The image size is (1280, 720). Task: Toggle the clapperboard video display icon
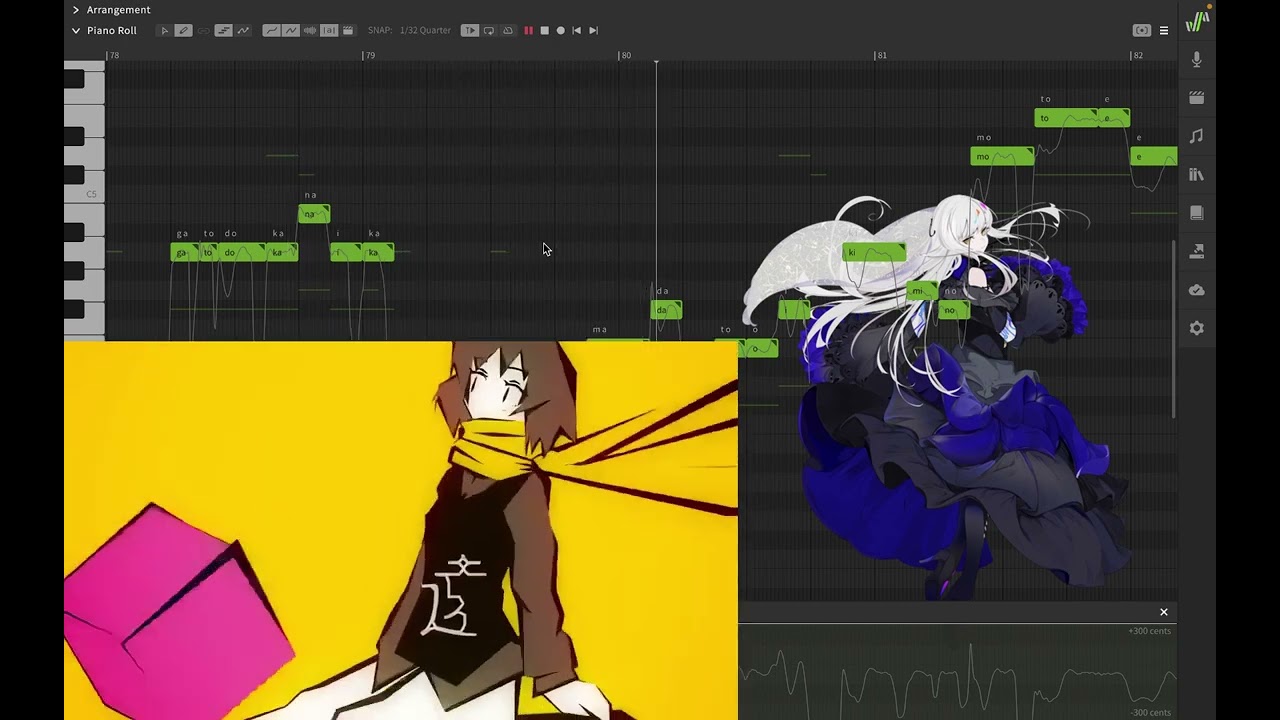(348, 31)
